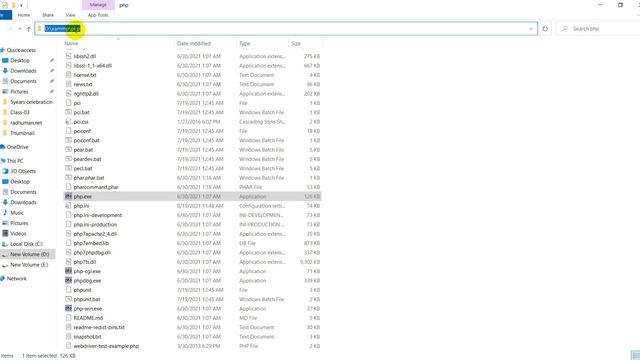
Task: Expand the address bar history dropdown
Action: pyautogui.click(x=531, y=29)
